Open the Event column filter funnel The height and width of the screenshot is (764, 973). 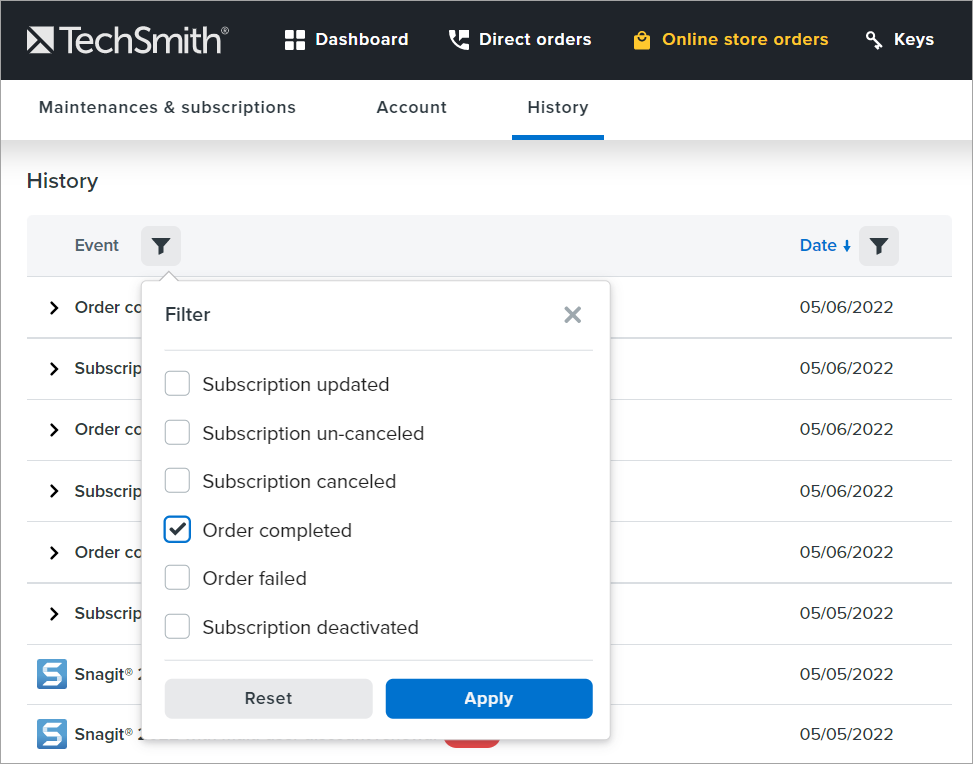[x=160, y=245]
